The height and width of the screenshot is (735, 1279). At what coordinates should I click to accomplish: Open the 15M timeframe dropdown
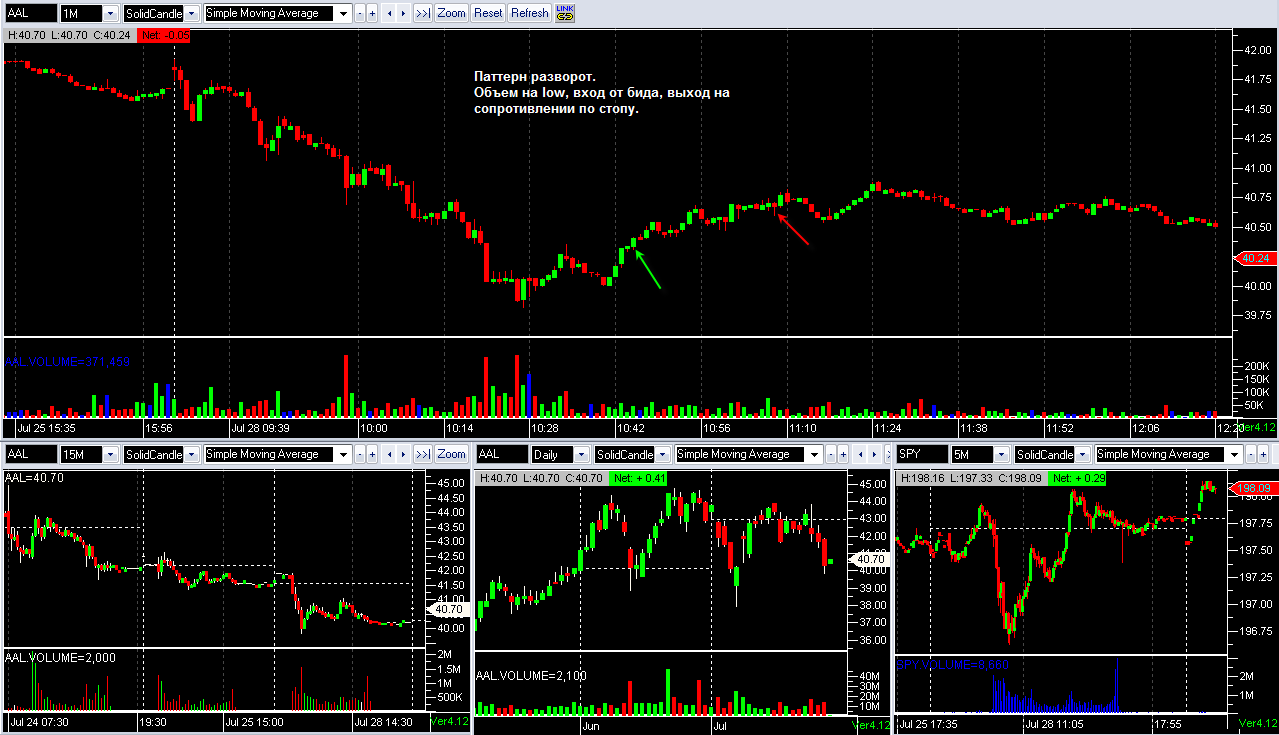pos(110,454)
